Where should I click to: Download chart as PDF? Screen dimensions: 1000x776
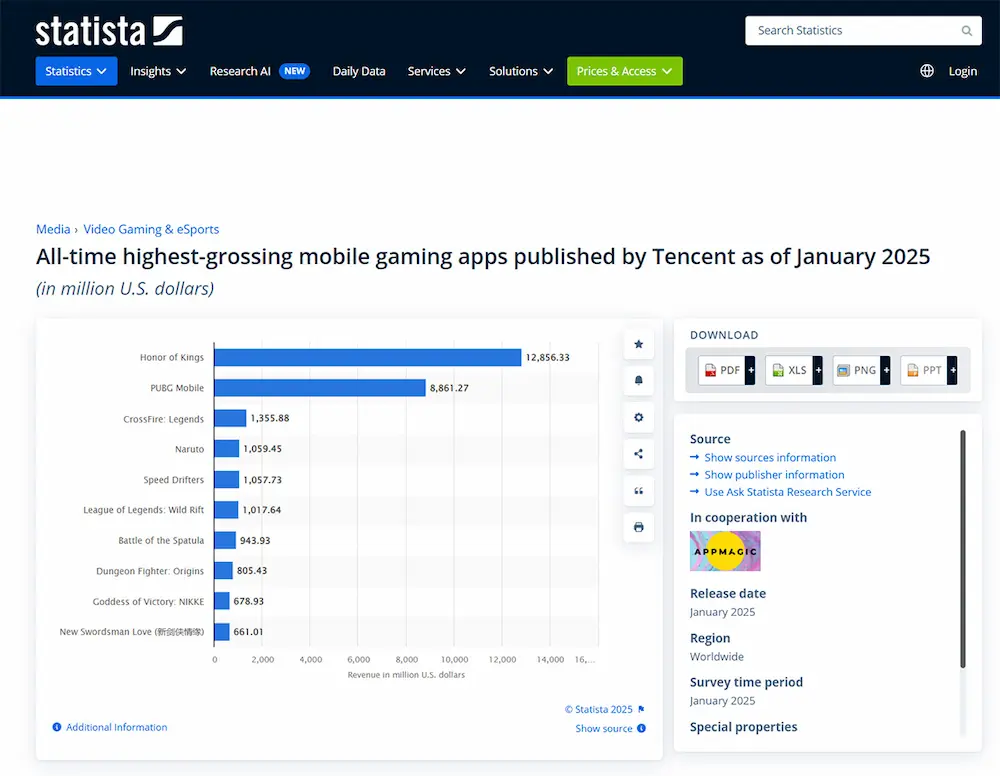726,370
